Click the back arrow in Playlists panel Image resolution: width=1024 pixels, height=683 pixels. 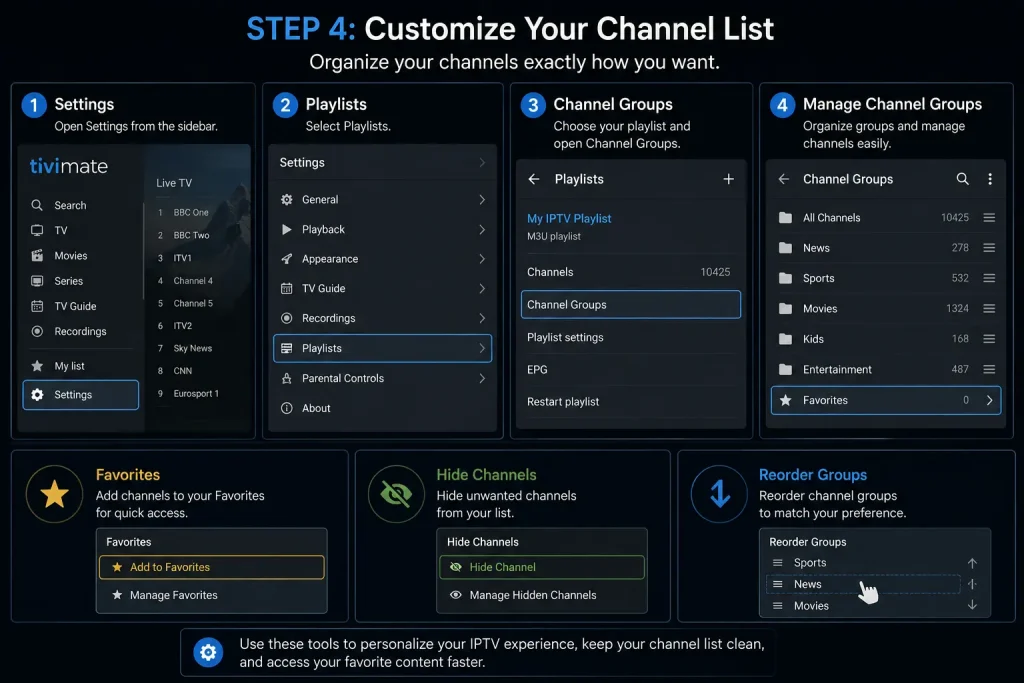click(x=534, y=179)
